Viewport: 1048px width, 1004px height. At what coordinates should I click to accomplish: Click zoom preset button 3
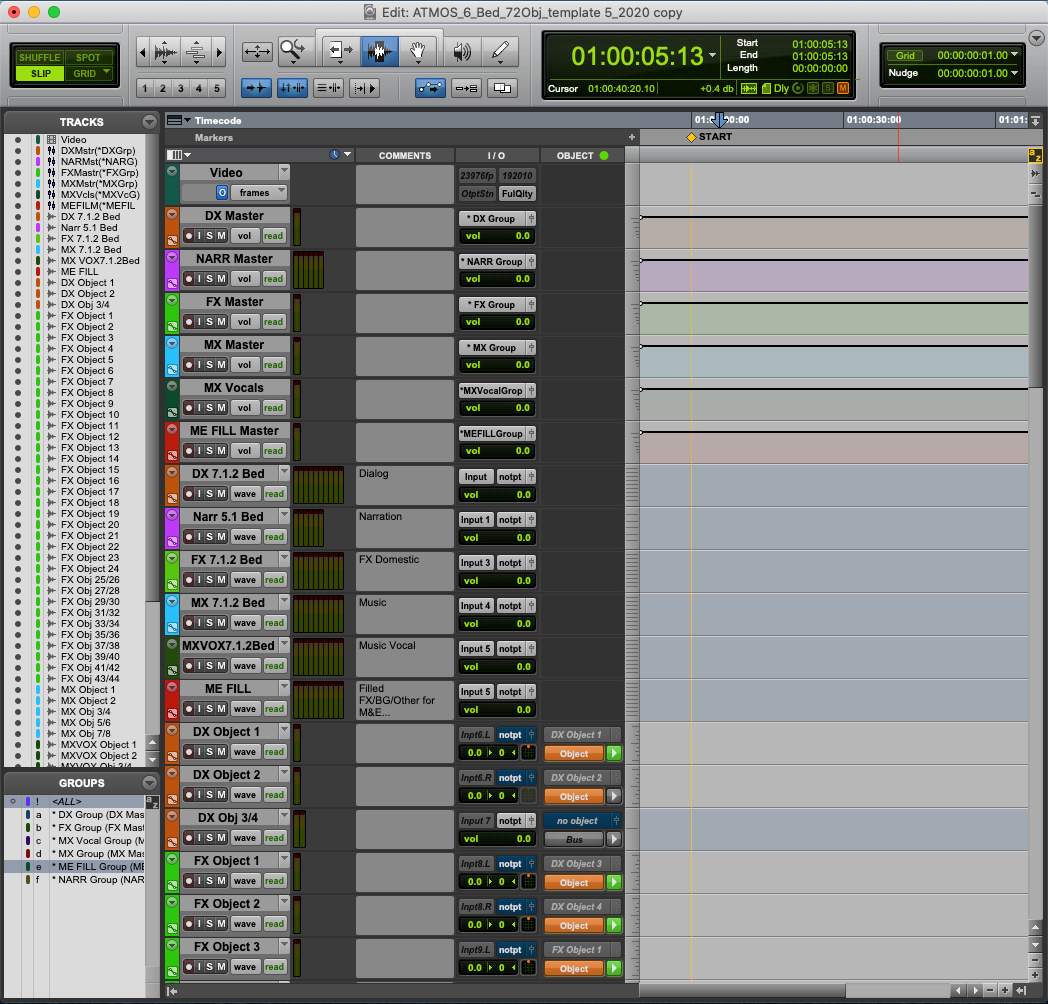(x=182, y=88)
